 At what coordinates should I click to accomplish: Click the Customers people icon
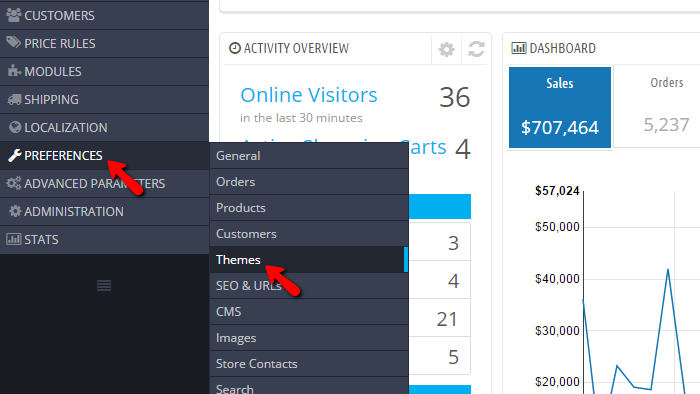(14, 15)
